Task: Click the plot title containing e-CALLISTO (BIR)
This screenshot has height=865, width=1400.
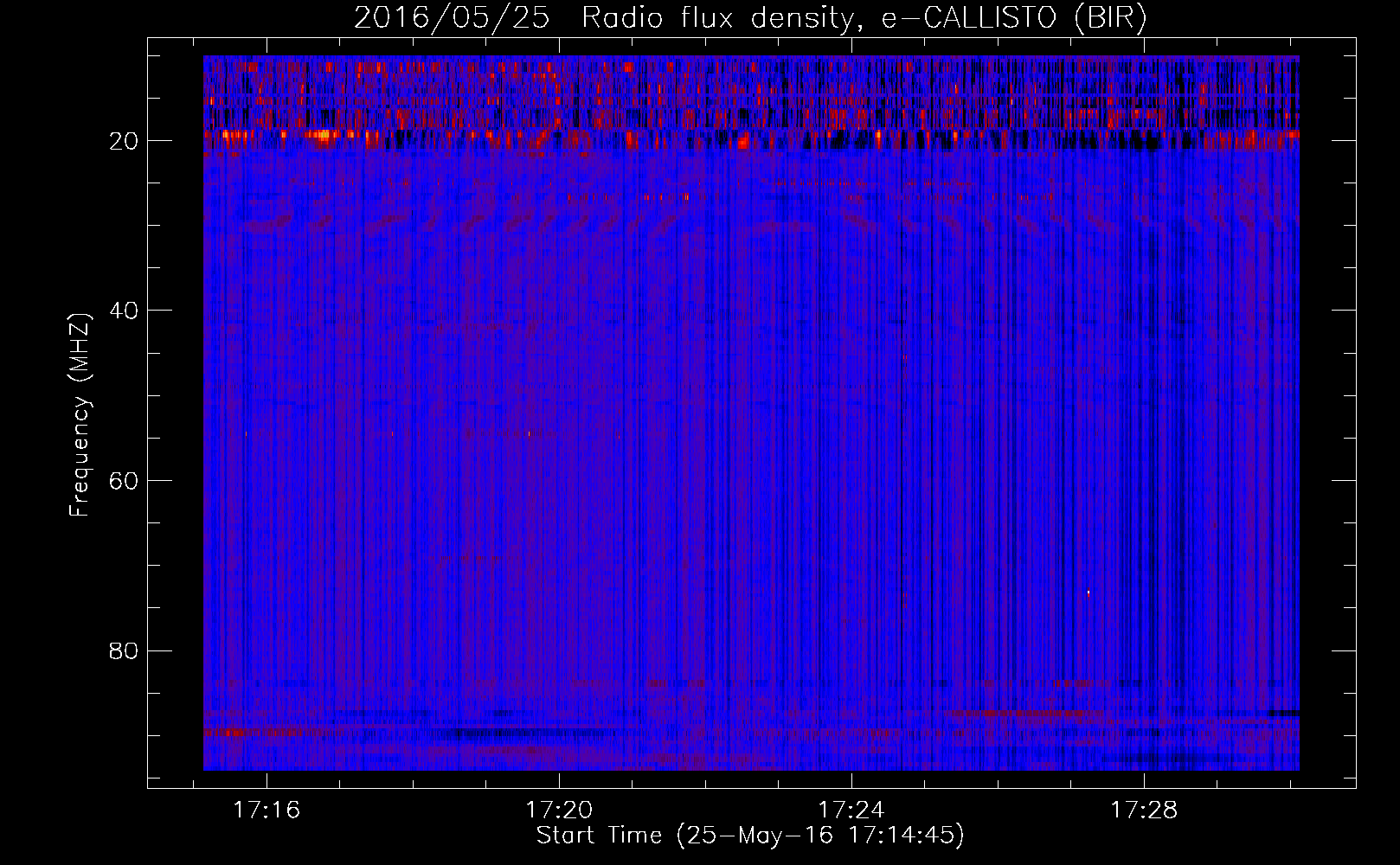Action: [x=750, y=18]
